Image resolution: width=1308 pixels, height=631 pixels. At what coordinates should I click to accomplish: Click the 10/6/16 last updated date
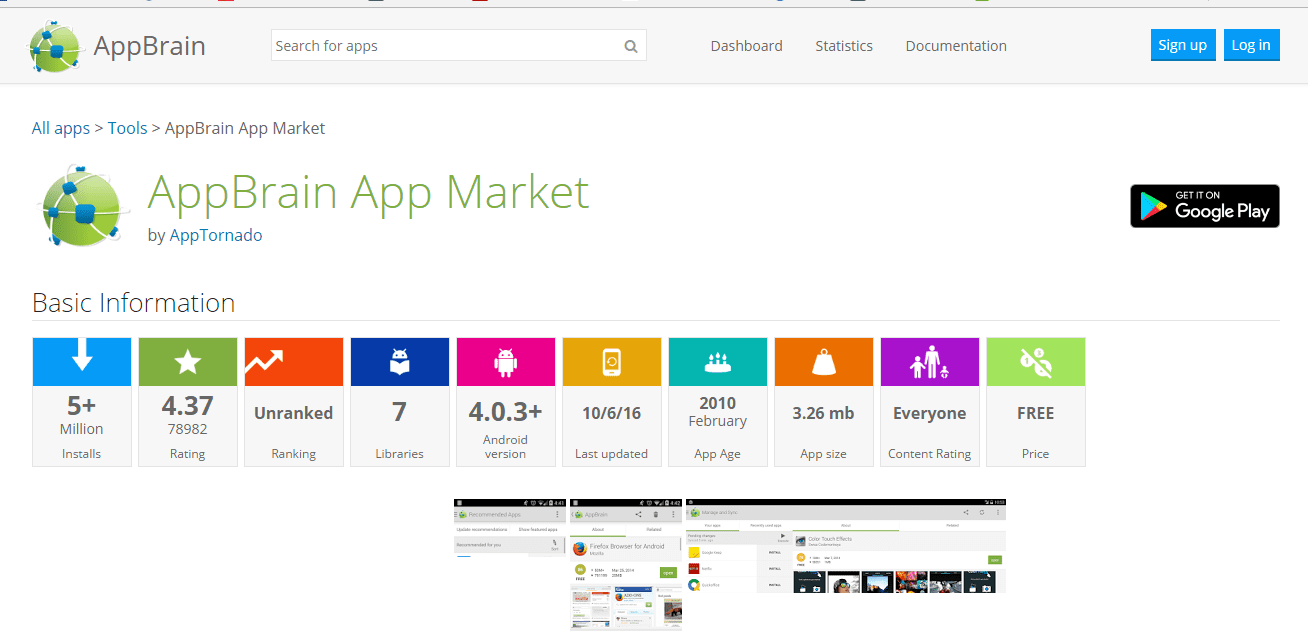(612, 413)
